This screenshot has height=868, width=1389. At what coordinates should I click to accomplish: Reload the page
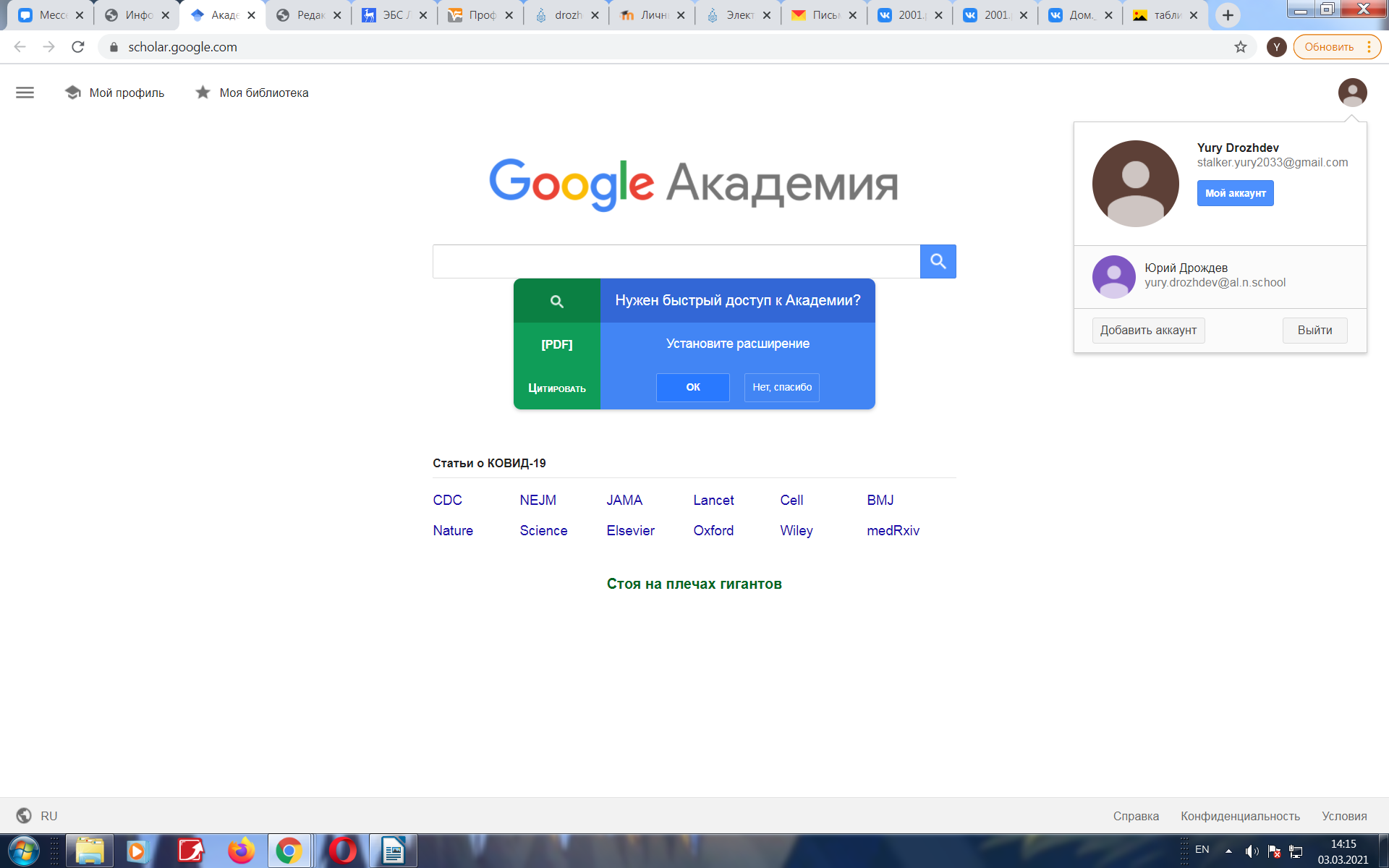[78, 47]
